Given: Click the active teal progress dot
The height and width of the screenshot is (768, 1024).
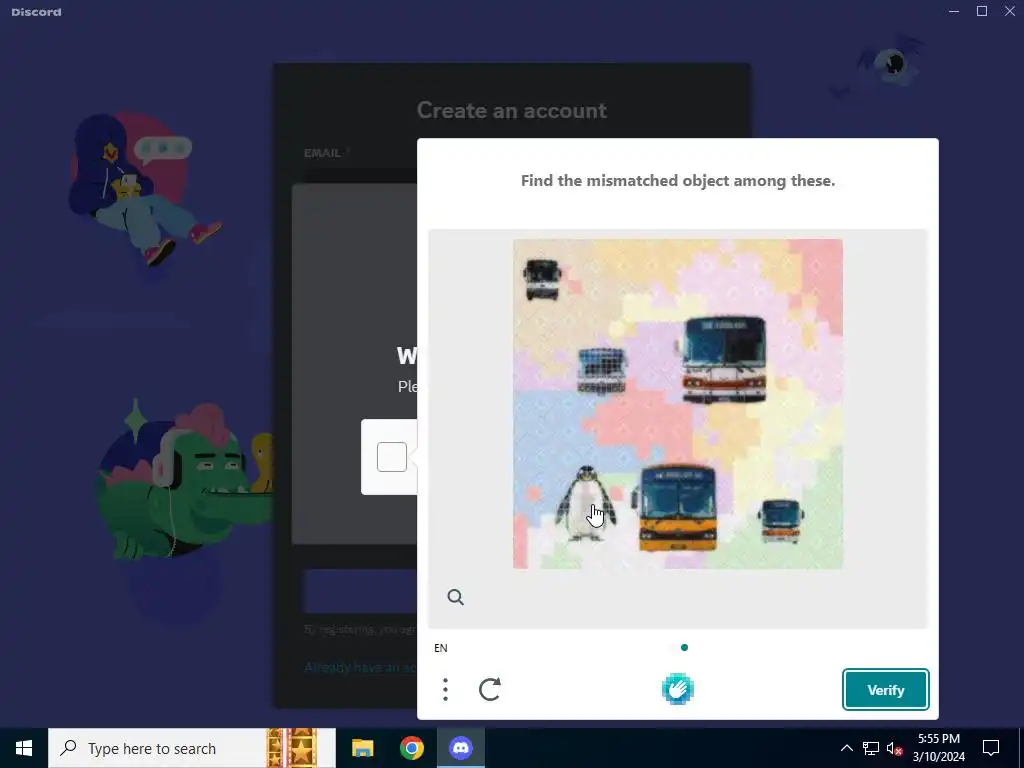Looking at the screenshot, I should click(x=684, y=648).
